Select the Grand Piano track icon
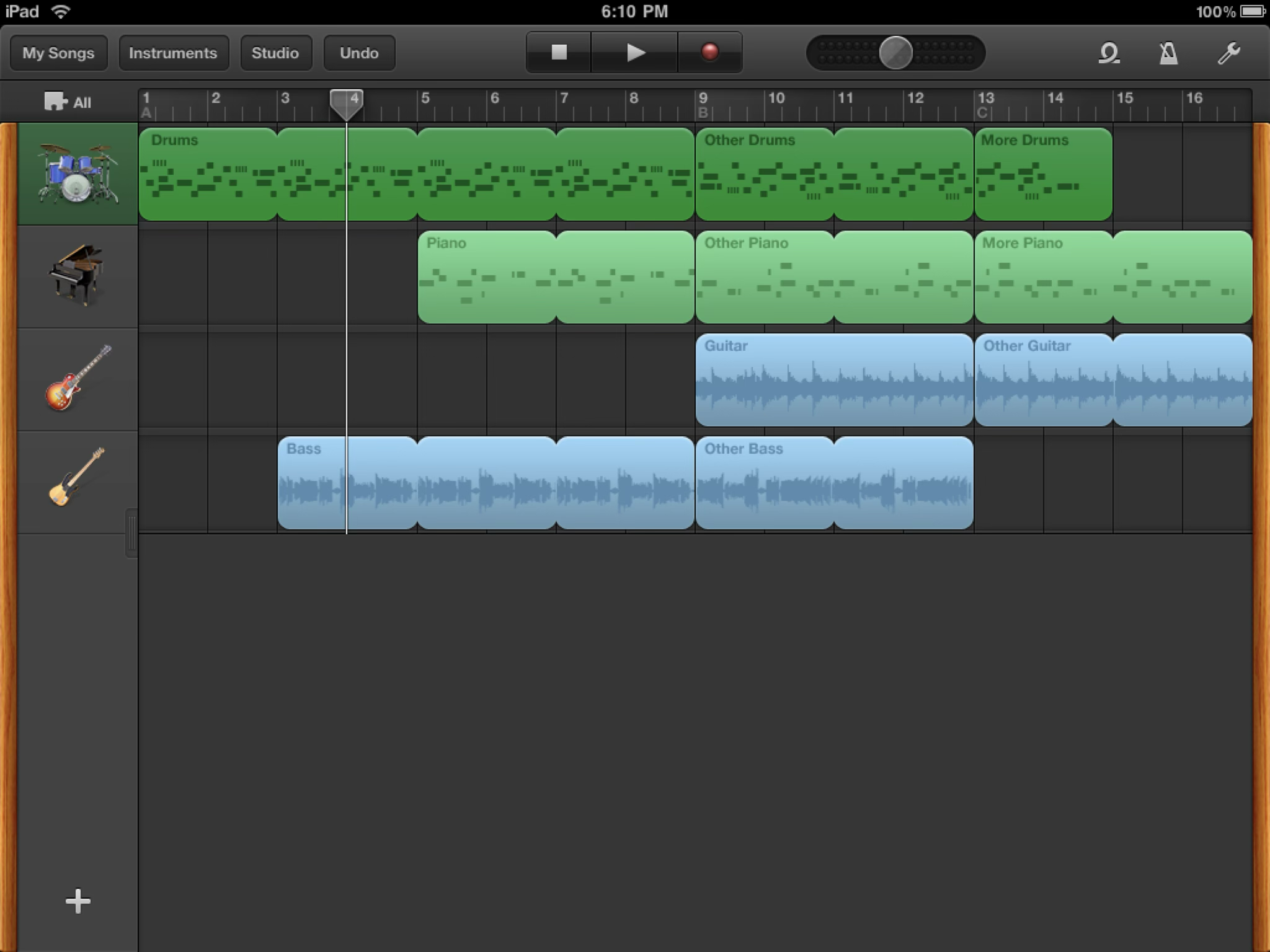 pyautogui.click(x=77, y=276)
